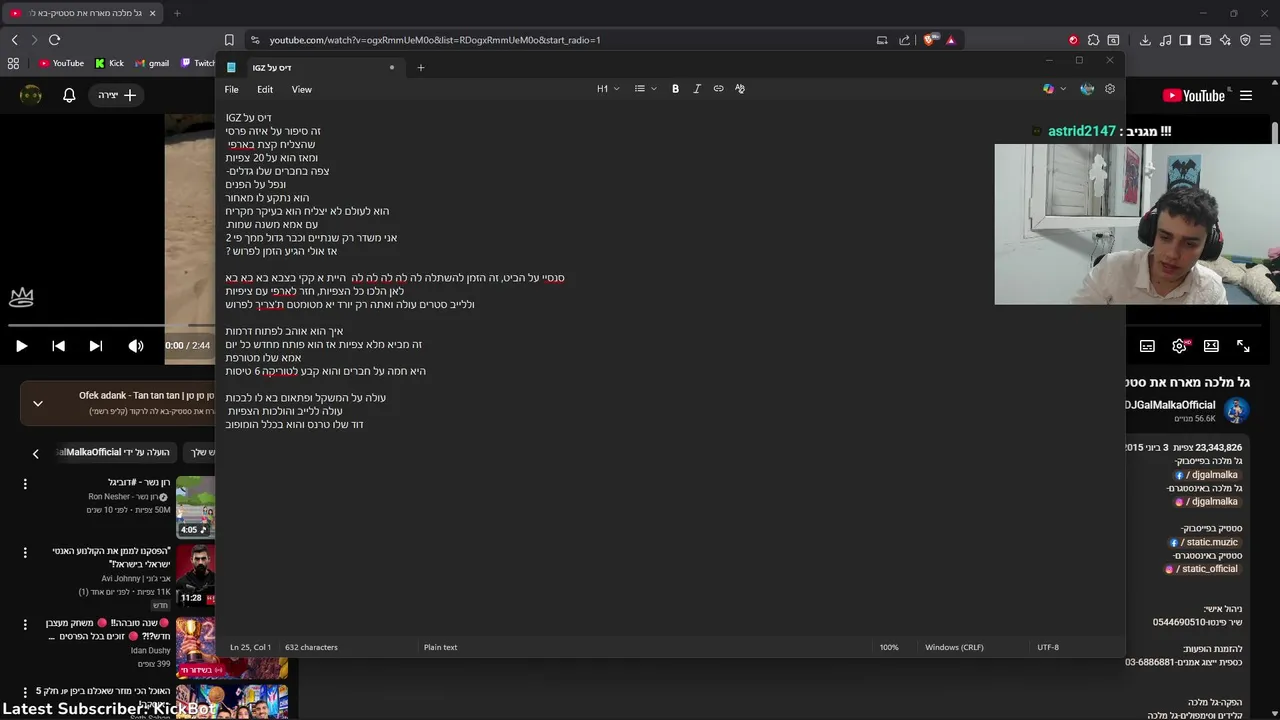Mute the video volume
This screenshot has height=720, width=1280.
coord(136,346)
